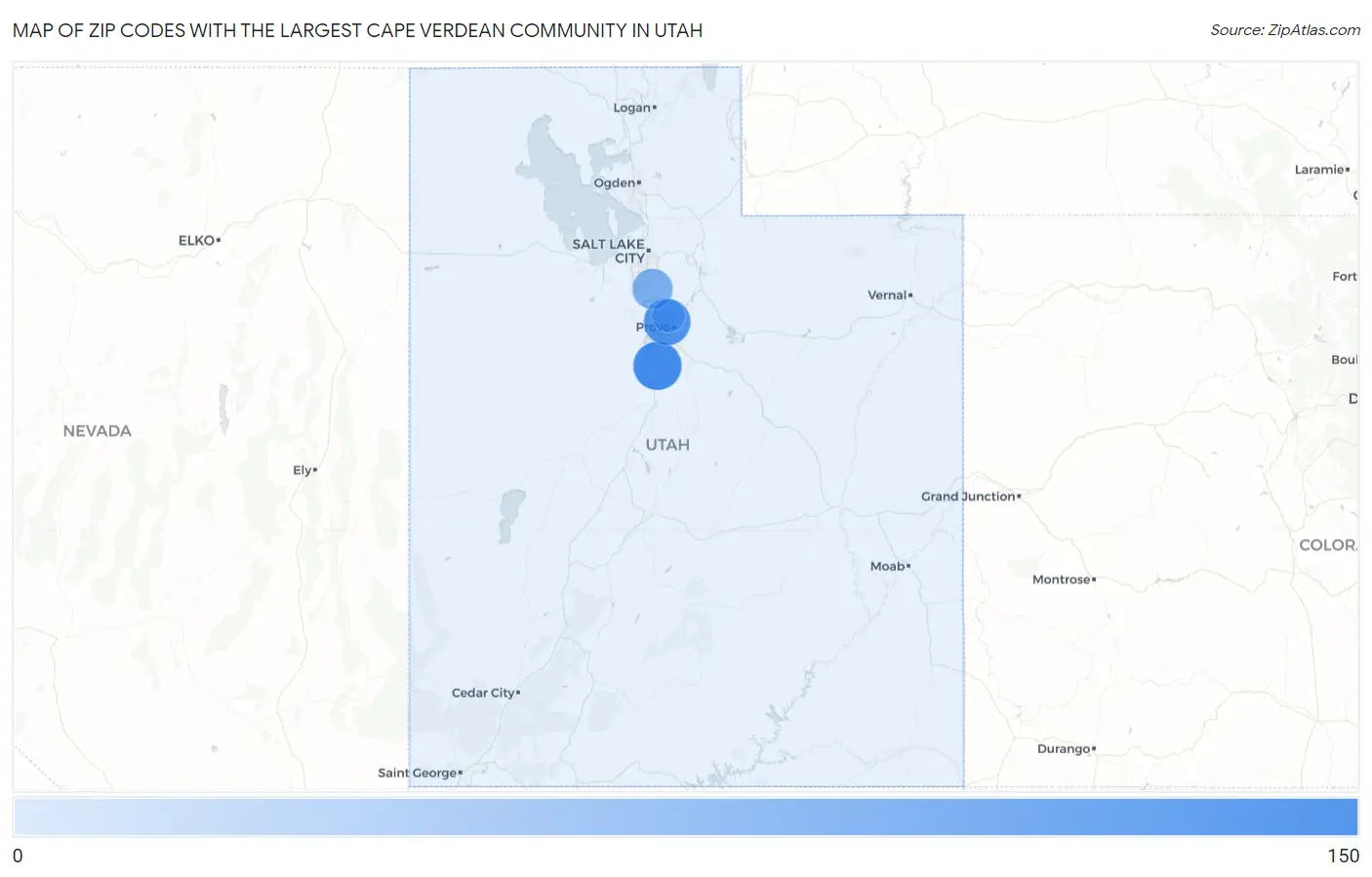Viewport: 1372px width, 877px height.
Task: Click the lighter bubble below Salt Lake City
Action: pos(652,289)
